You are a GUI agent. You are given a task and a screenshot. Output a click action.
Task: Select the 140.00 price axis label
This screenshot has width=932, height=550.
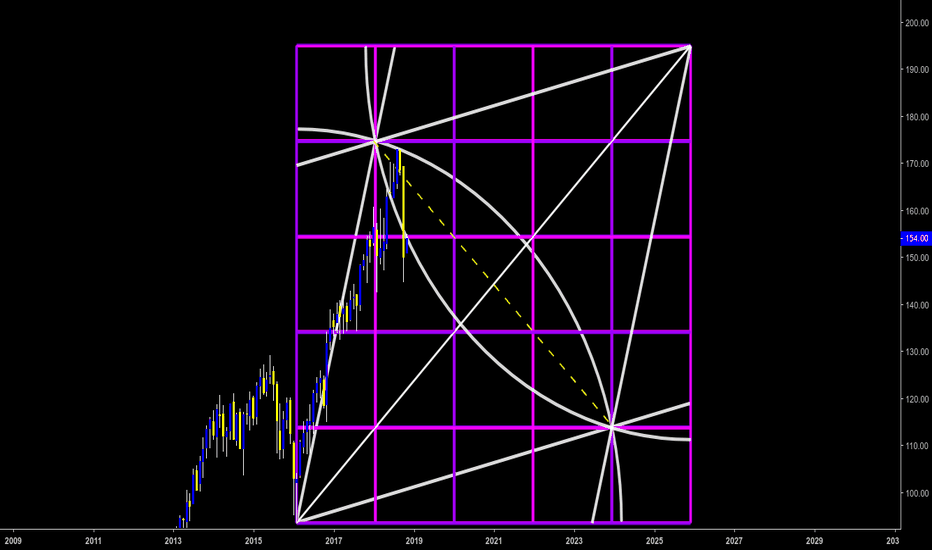(917, 305)
